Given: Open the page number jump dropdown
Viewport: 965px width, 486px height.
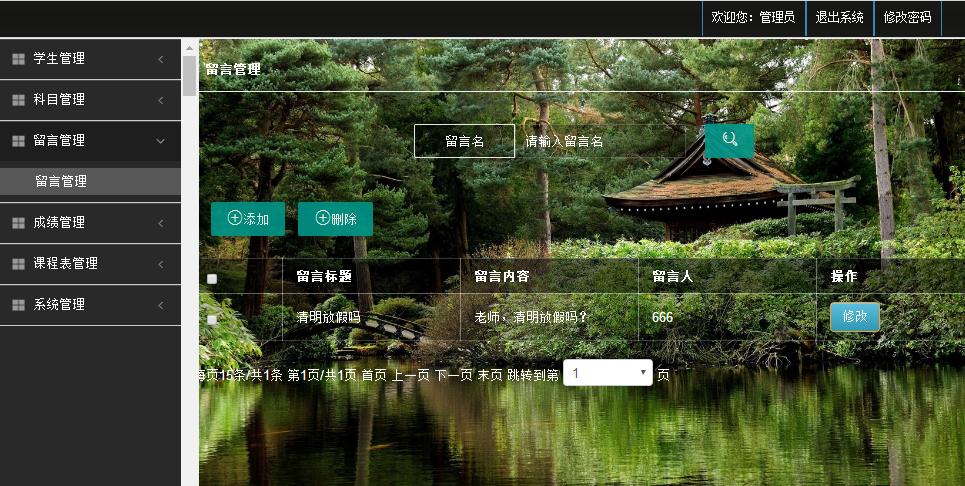Looking at the screenshot, I should pyautogui.click(x=607, y=373).
